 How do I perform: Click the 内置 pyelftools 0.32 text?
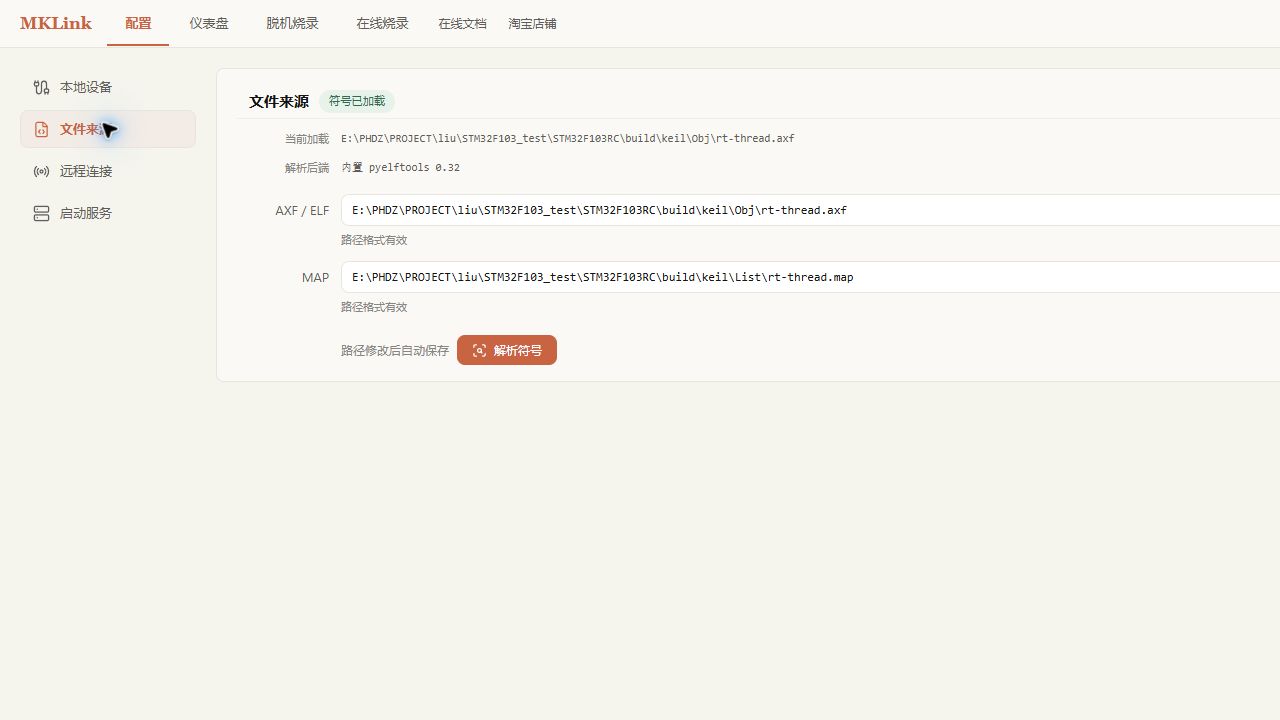tap(401, 168)
